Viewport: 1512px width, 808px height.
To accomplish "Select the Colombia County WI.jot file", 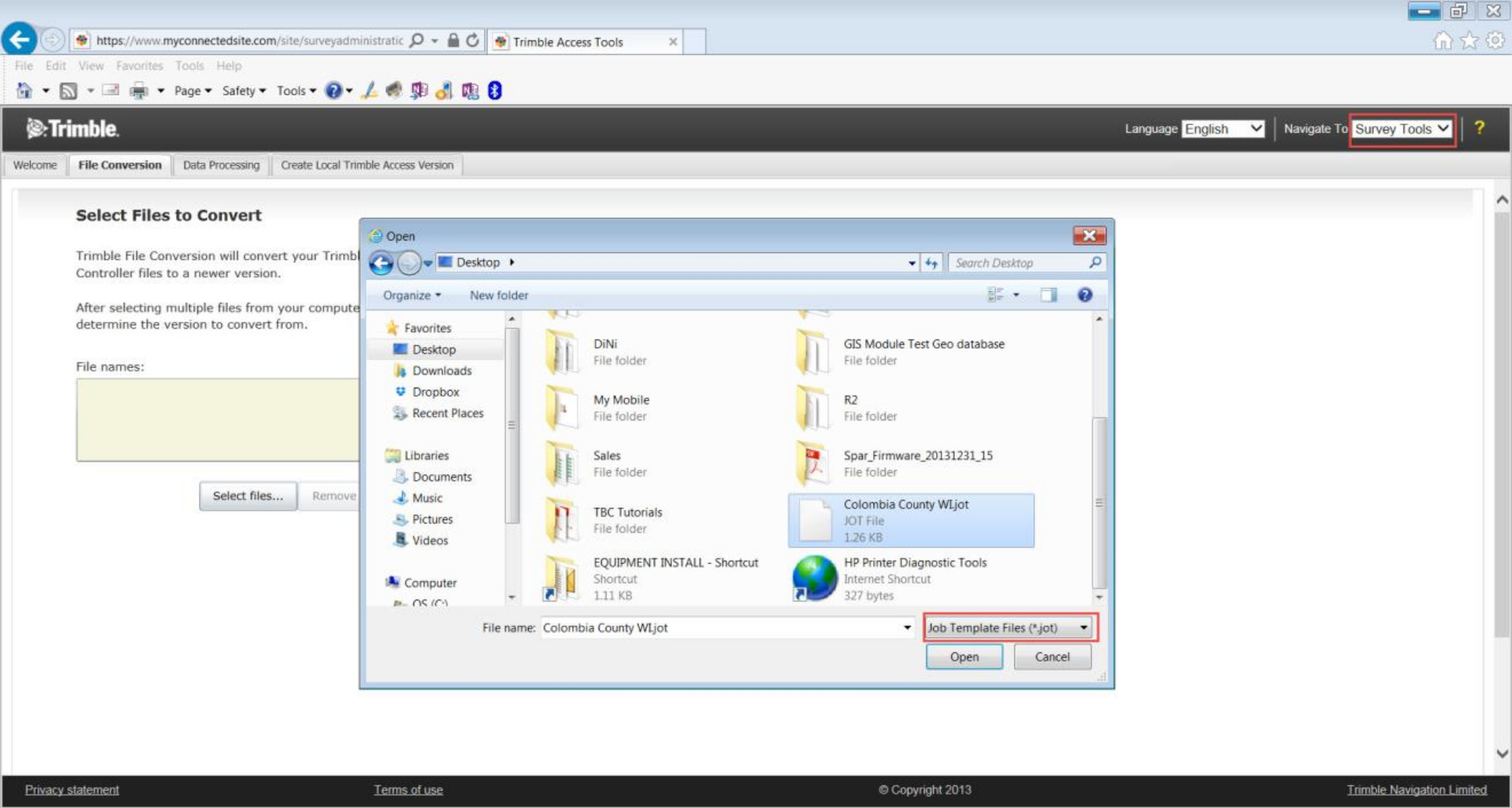I will [912, 520].
